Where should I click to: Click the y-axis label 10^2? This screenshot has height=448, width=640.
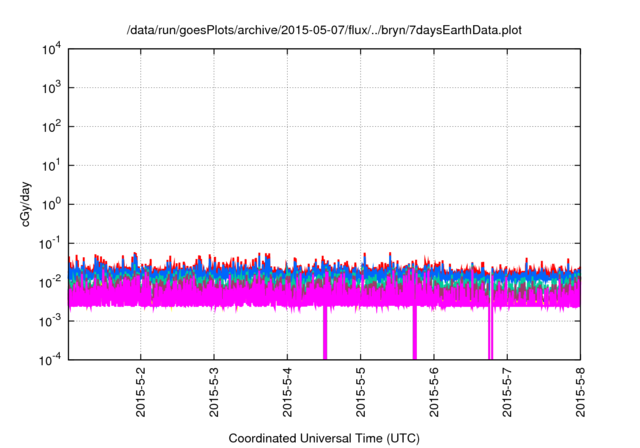[x=51, y=126]
